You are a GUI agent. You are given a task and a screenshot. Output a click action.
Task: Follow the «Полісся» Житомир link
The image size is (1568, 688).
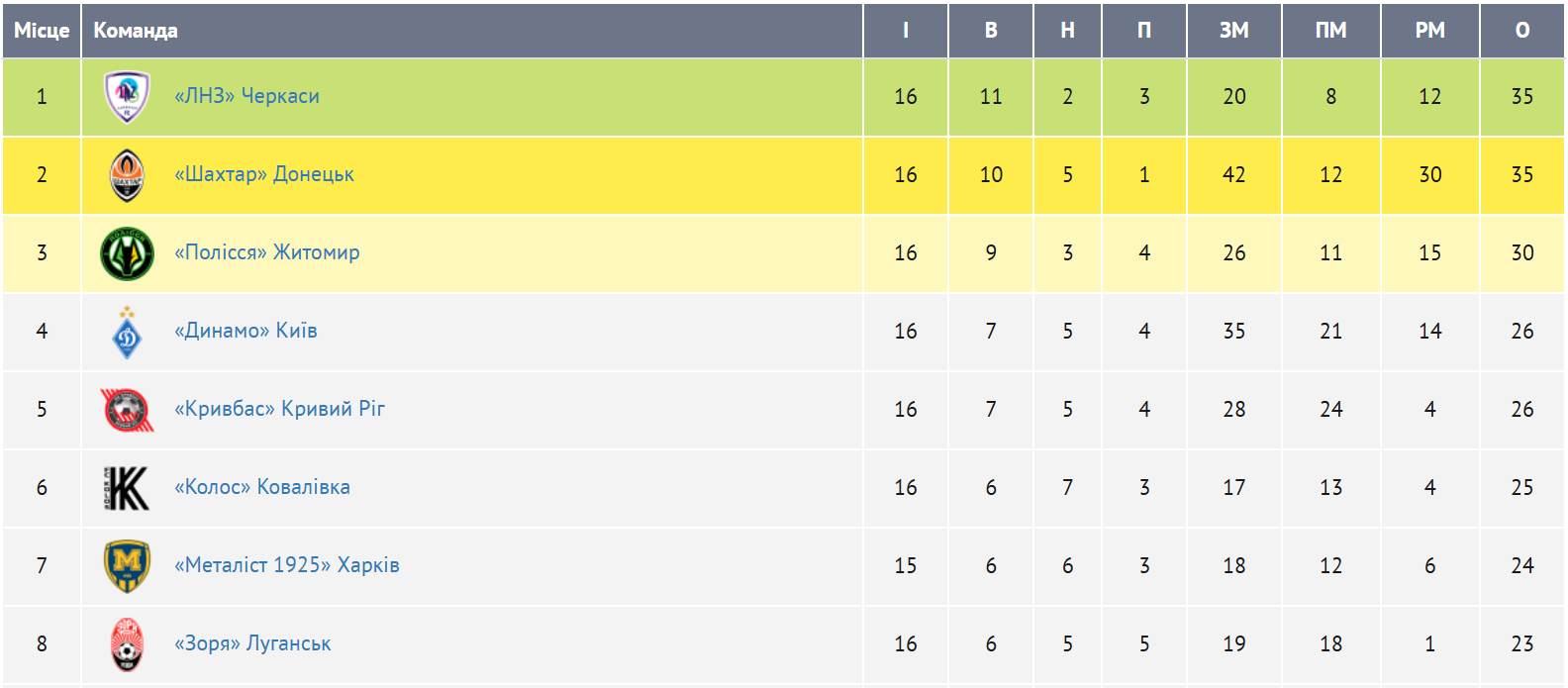coord(267,252)
